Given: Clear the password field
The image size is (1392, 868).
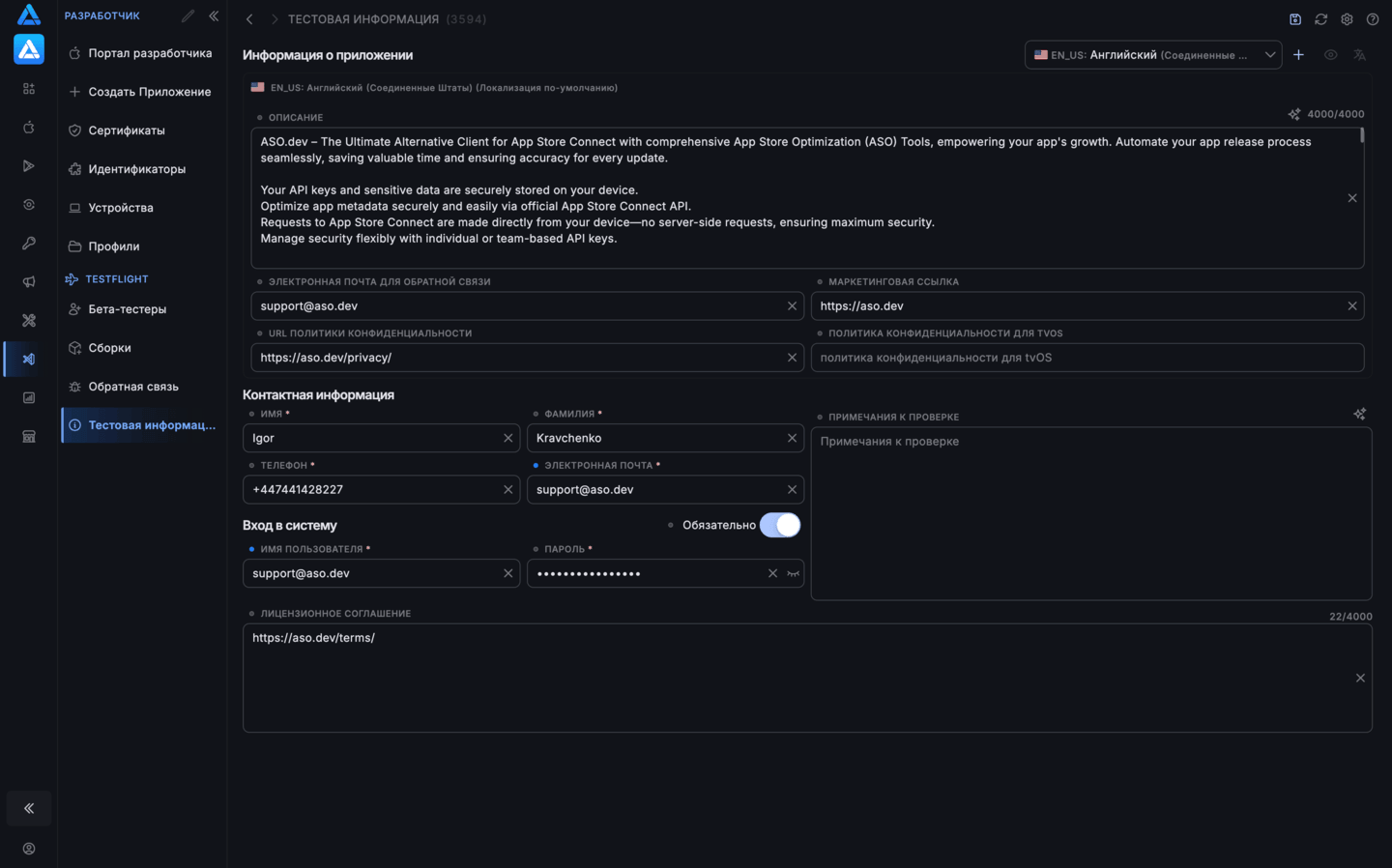Looking at the screenshot, I should coord(772,574).
